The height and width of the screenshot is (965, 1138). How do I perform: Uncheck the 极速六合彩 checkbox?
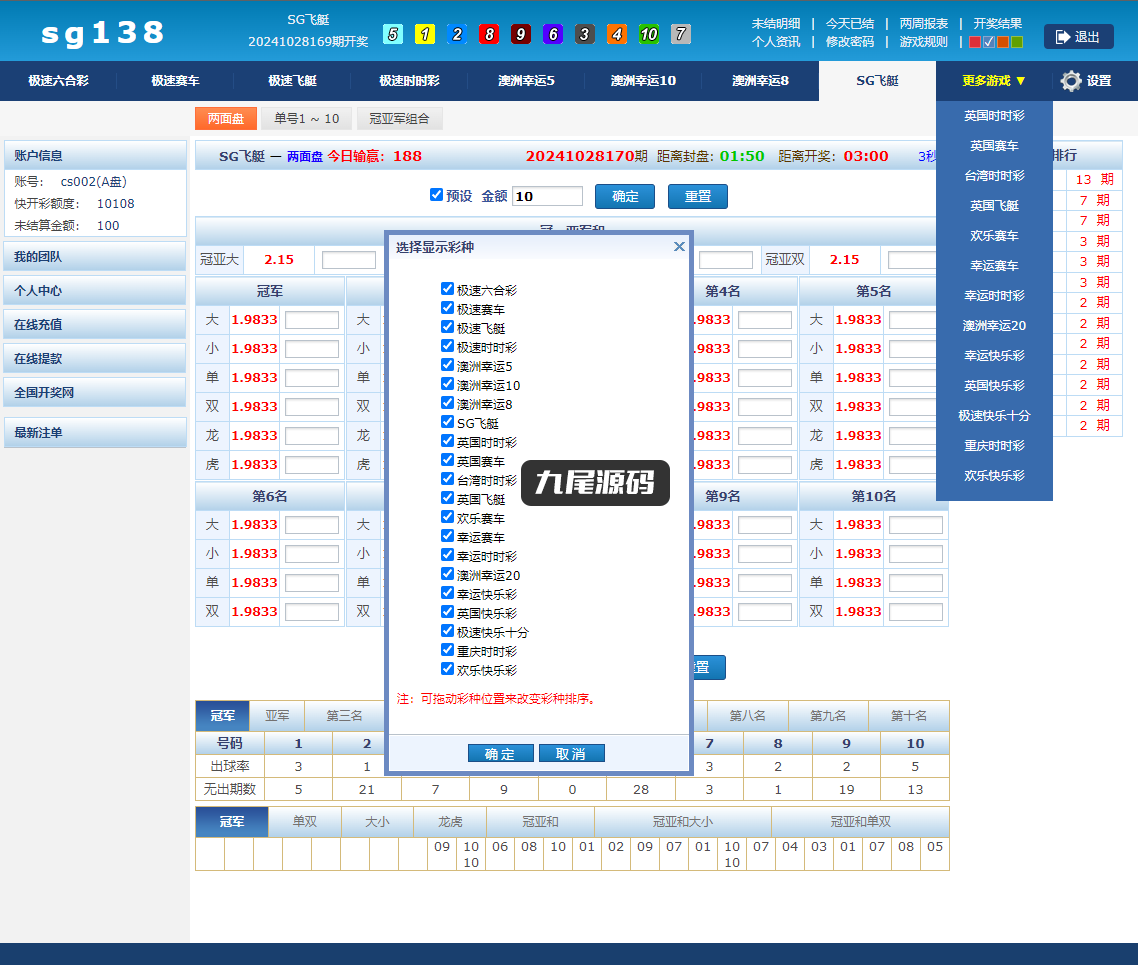coord(448,289)
